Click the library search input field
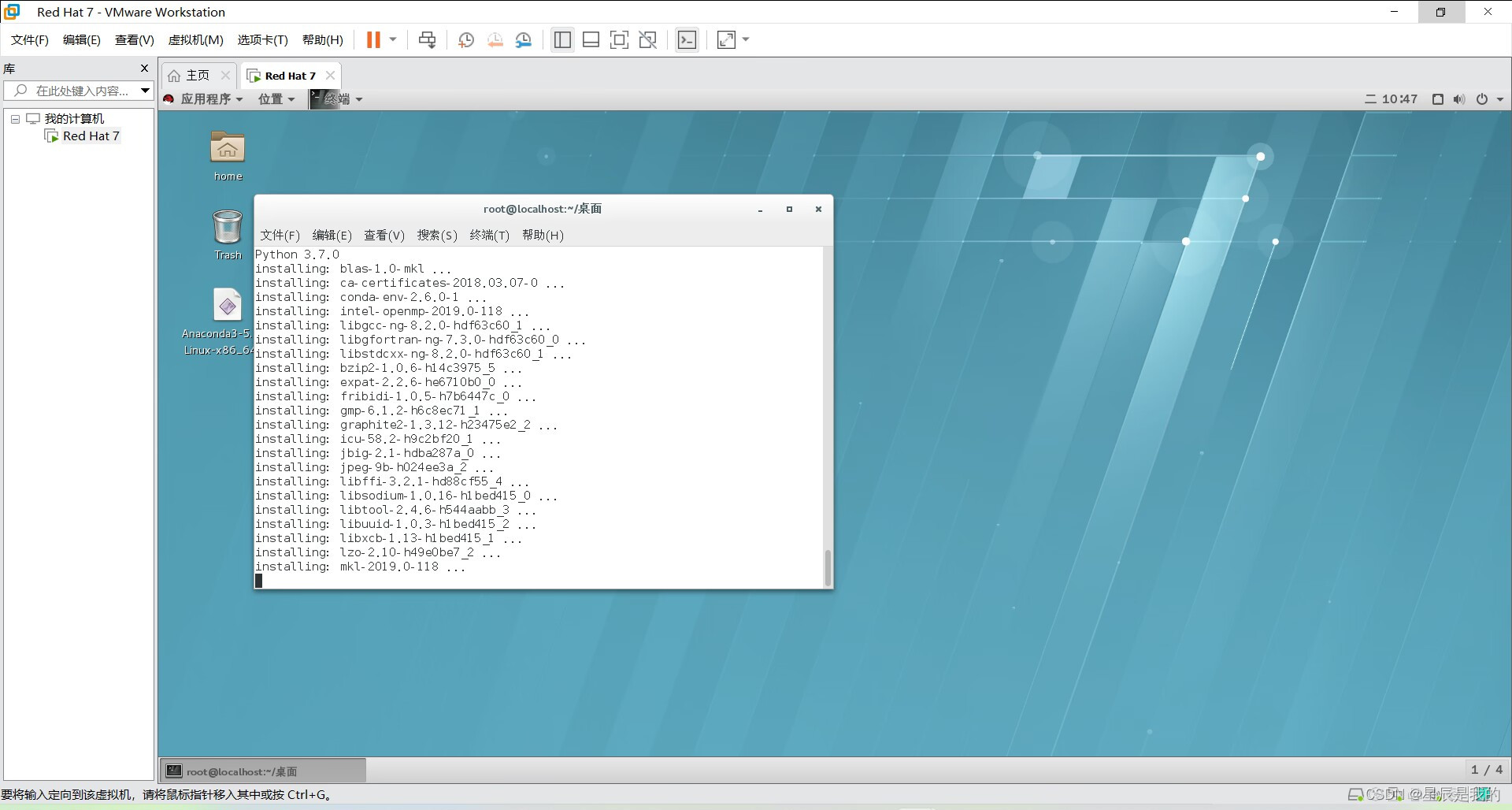 (x=71, y=91)
